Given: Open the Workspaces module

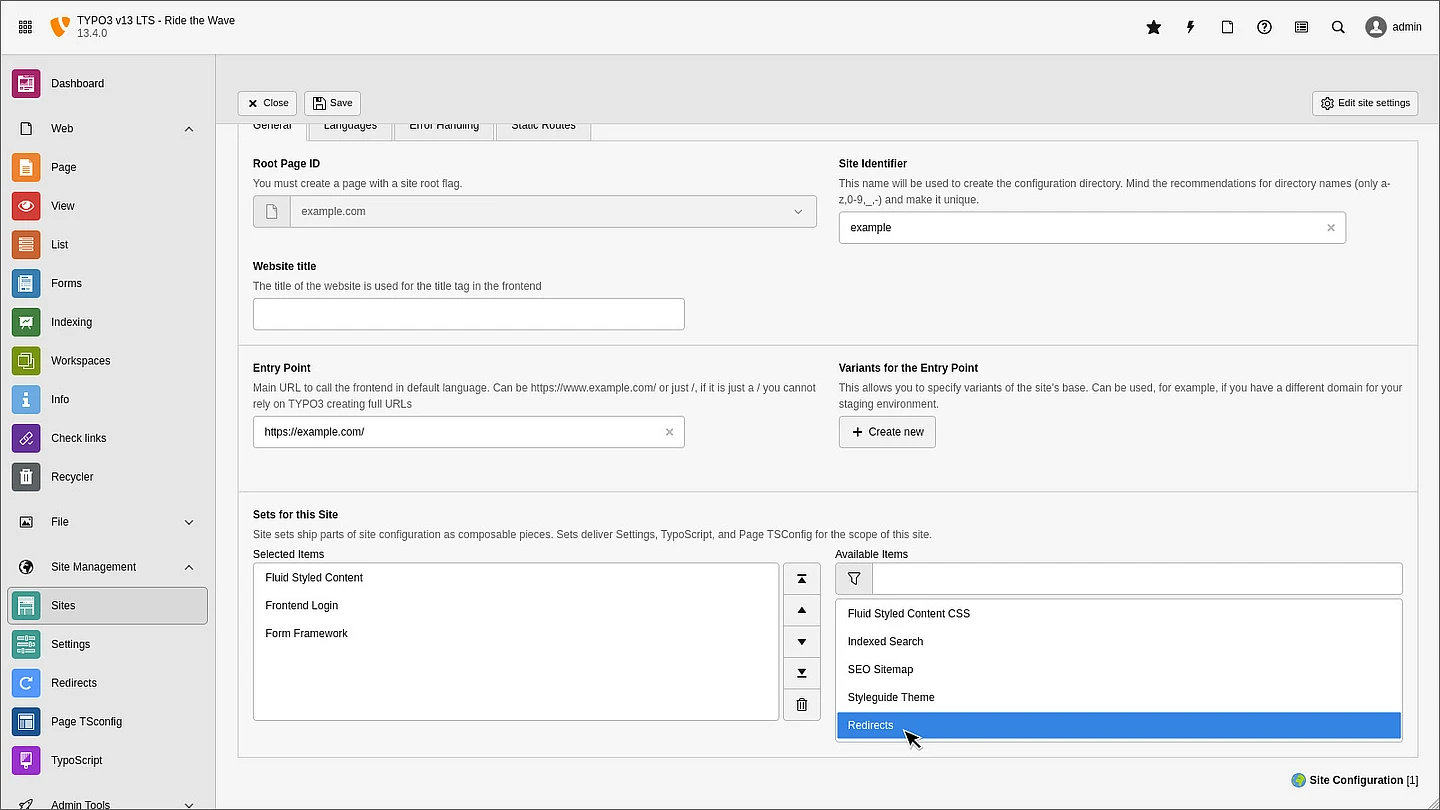Looking at the screenshot, I should point(80,361).
